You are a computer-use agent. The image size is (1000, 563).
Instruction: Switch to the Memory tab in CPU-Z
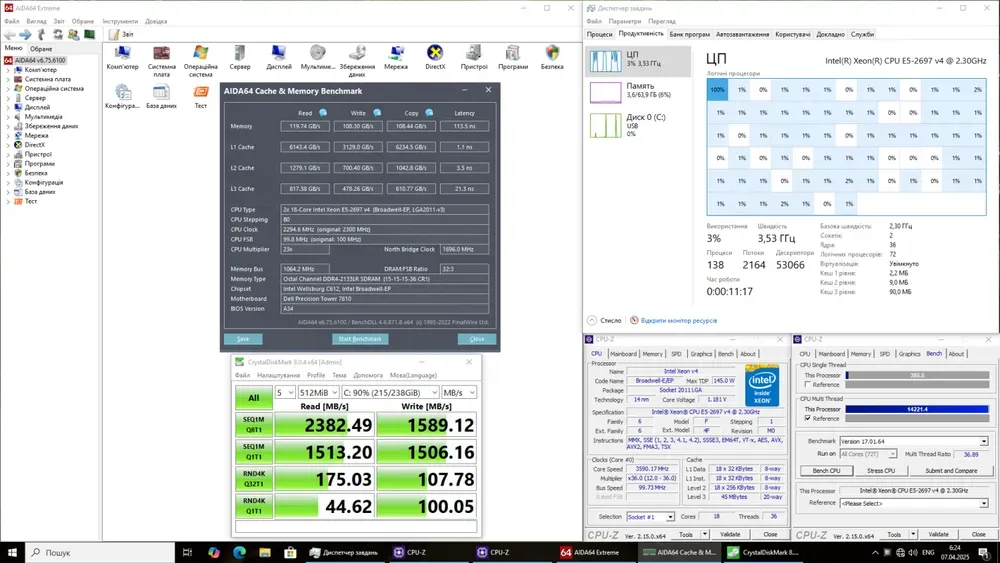point(652,353)
